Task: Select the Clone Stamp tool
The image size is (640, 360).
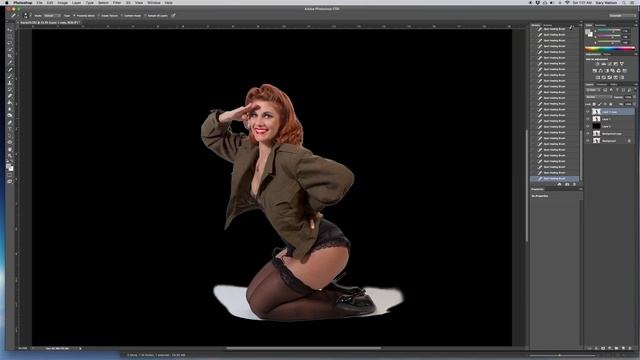Action: coord(10,83)
